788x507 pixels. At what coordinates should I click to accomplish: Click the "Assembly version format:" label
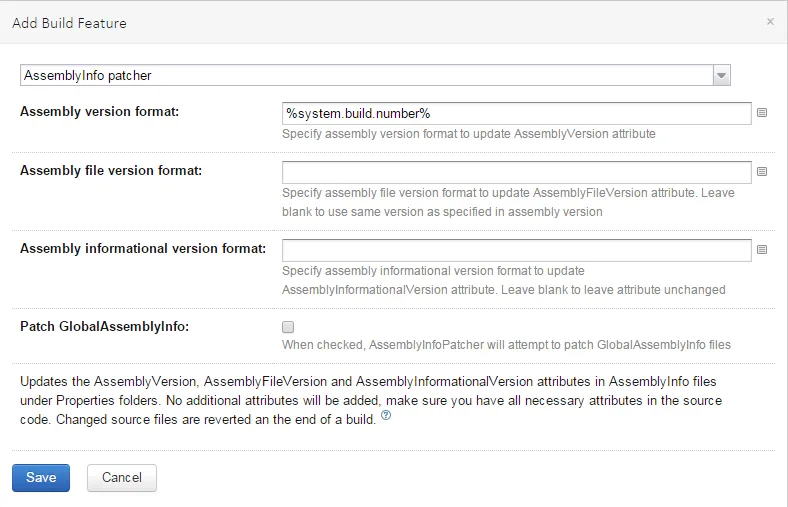(x=100, y=112)
